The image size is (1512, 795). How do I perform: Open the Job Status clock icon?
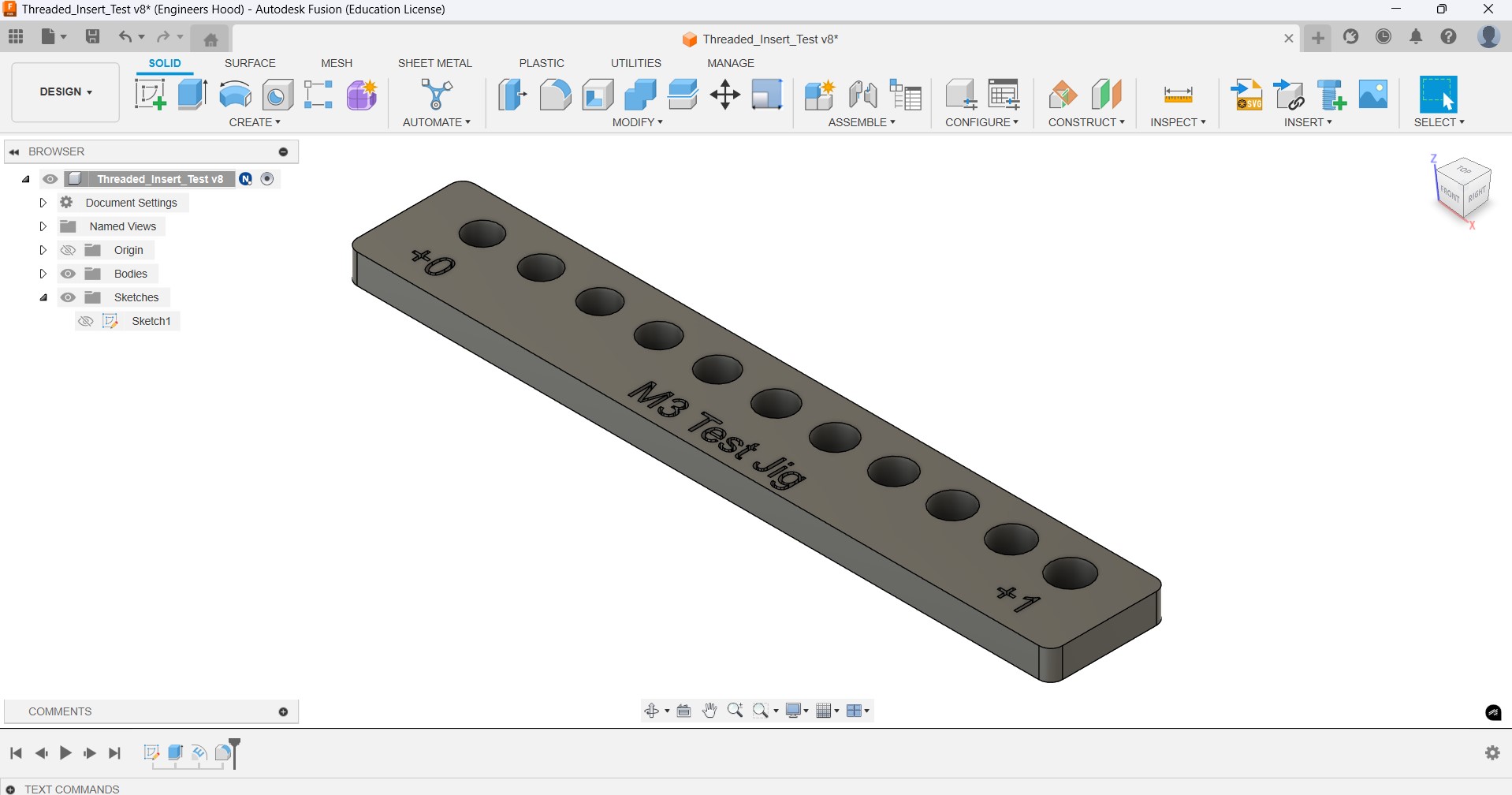[x=1384, y=37]
